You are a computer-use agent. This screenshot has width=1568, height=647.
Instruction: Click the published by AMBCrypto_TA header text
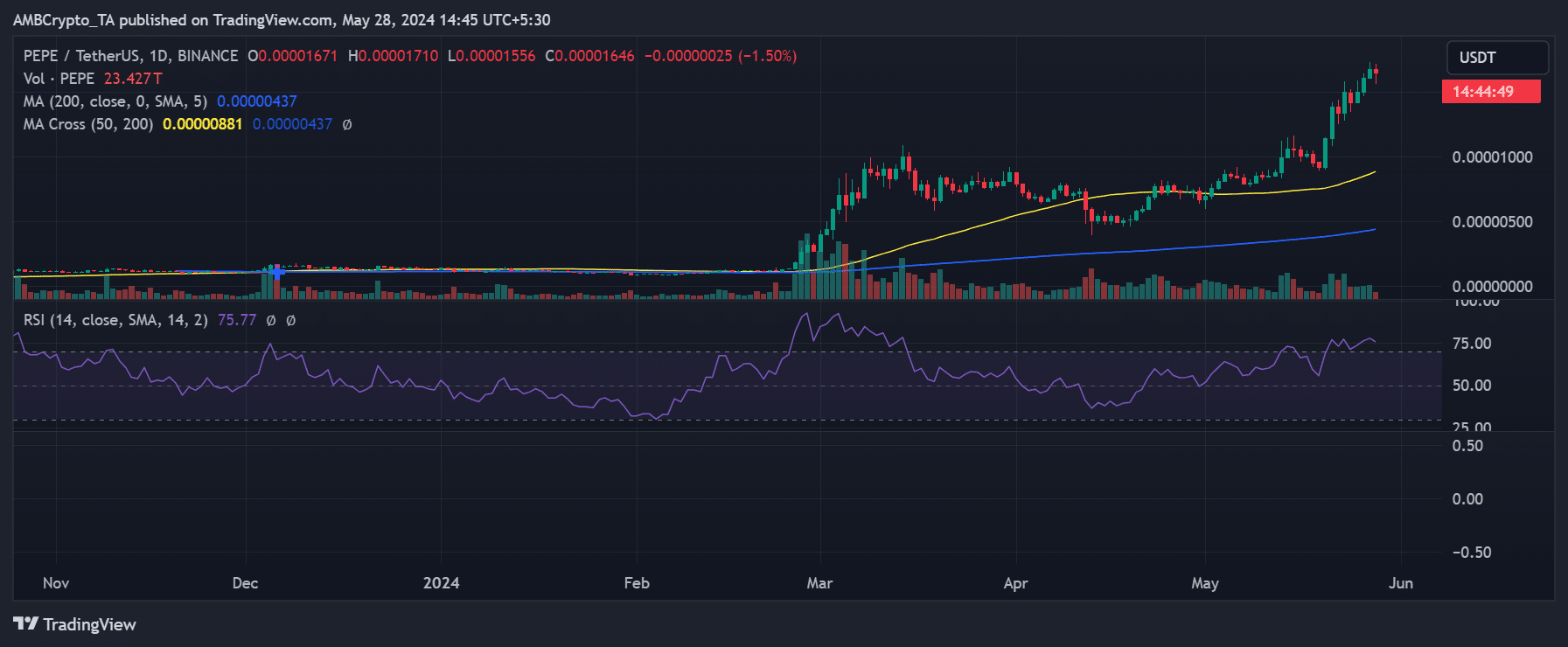[x=282, y=19]
